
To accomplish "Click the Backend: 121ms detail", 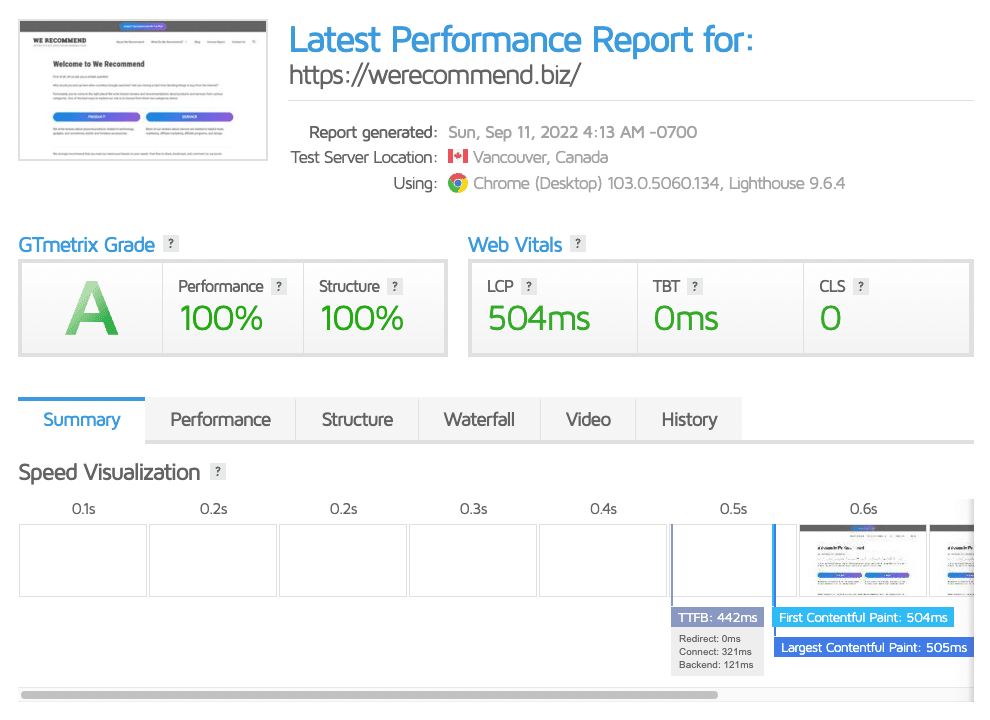I will 716,665.
